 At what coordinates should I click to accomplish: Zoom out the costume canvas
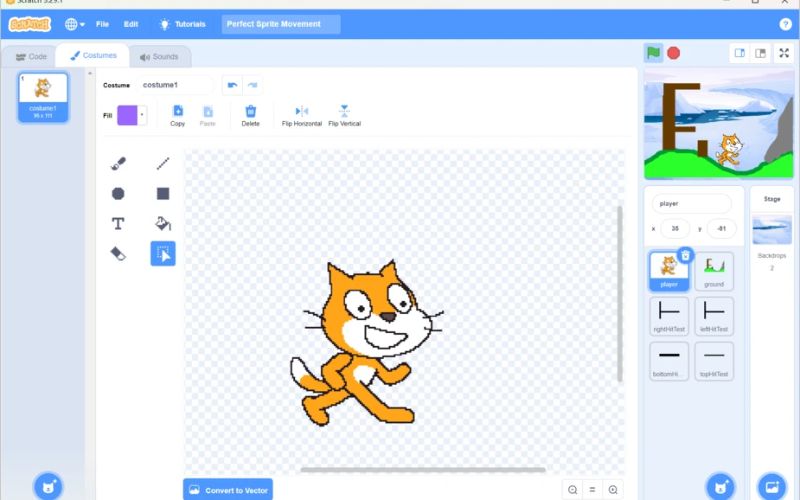[572, 489]
